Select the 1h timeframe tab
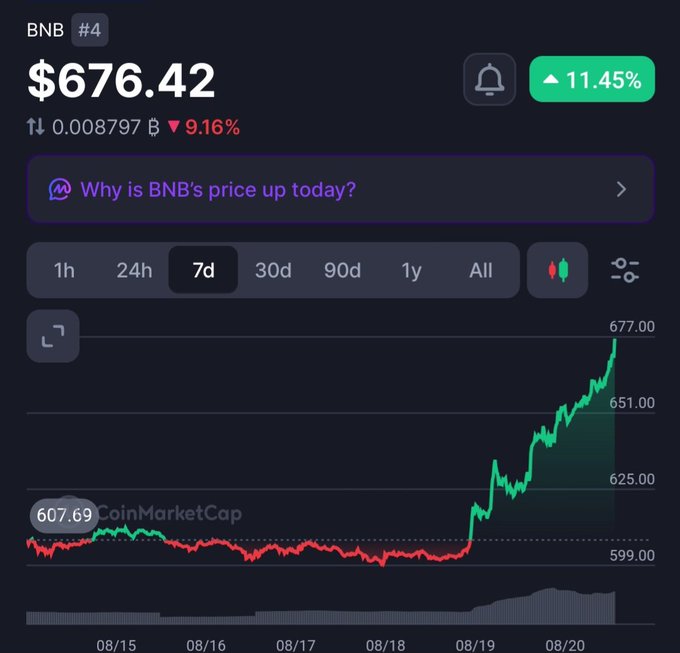 (x=64, y=271)
